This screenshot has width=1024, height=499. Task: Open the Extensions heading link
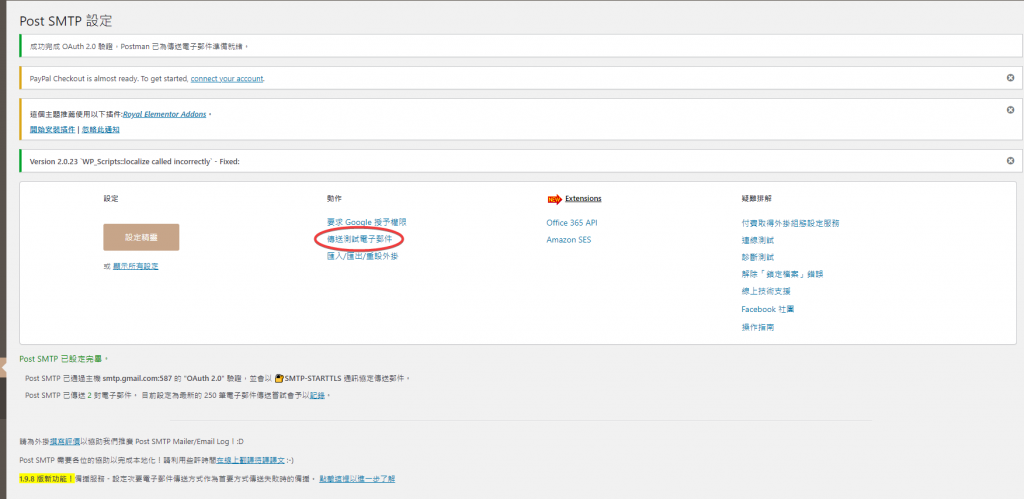point(583,199)
